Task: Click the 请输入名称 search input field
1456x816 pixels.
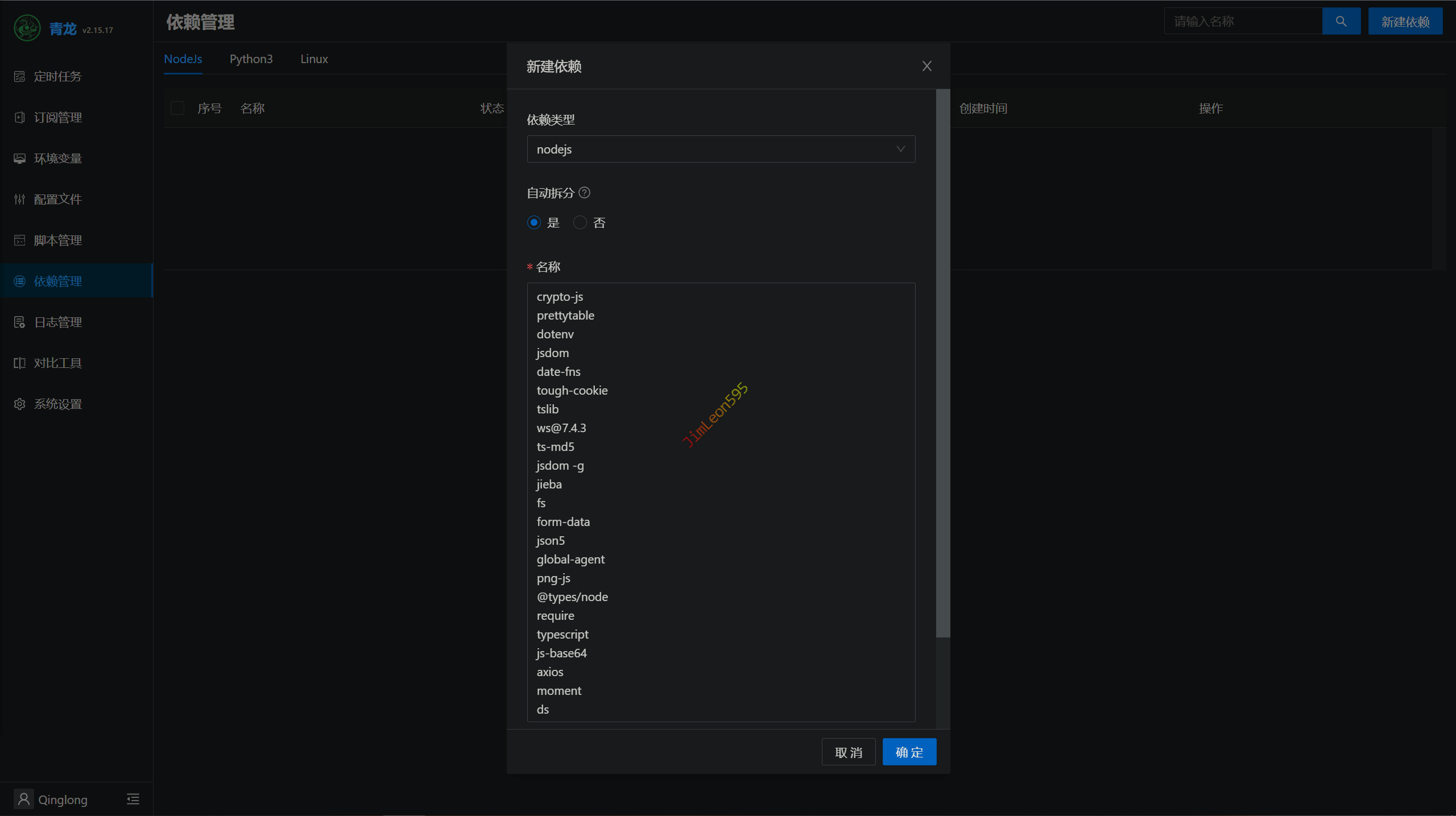Action: point(1243,22)
